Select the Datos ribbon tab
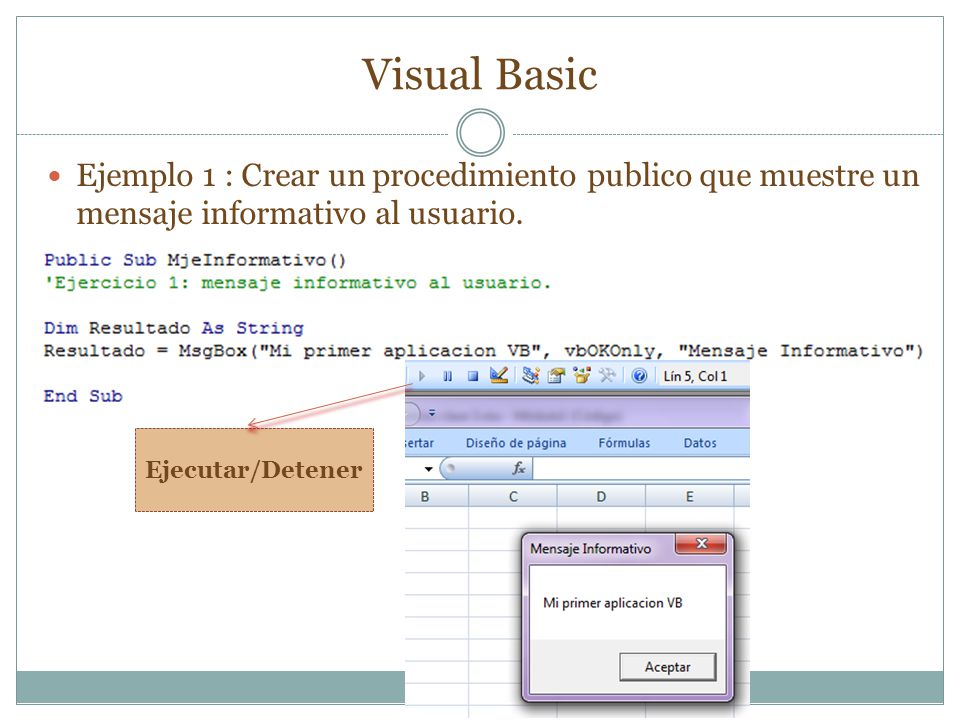960x720 pixels. pos(700,443)
